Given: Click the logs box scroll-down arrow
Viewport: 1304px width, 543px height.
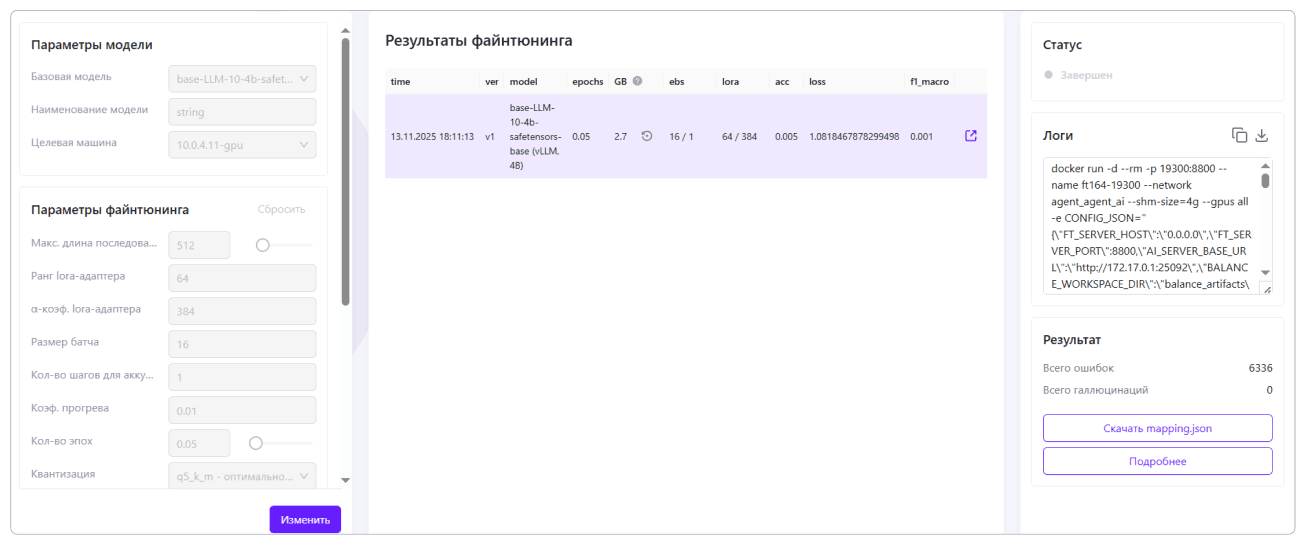Looking at the screenshot, I should click(1265, 272).
